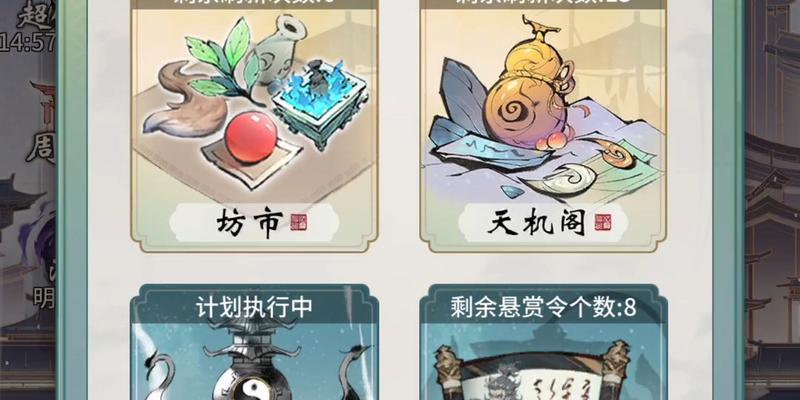Open the 计划执行中 card header
This screenshot has width=800, height=400.
click(x=254, y=308)
